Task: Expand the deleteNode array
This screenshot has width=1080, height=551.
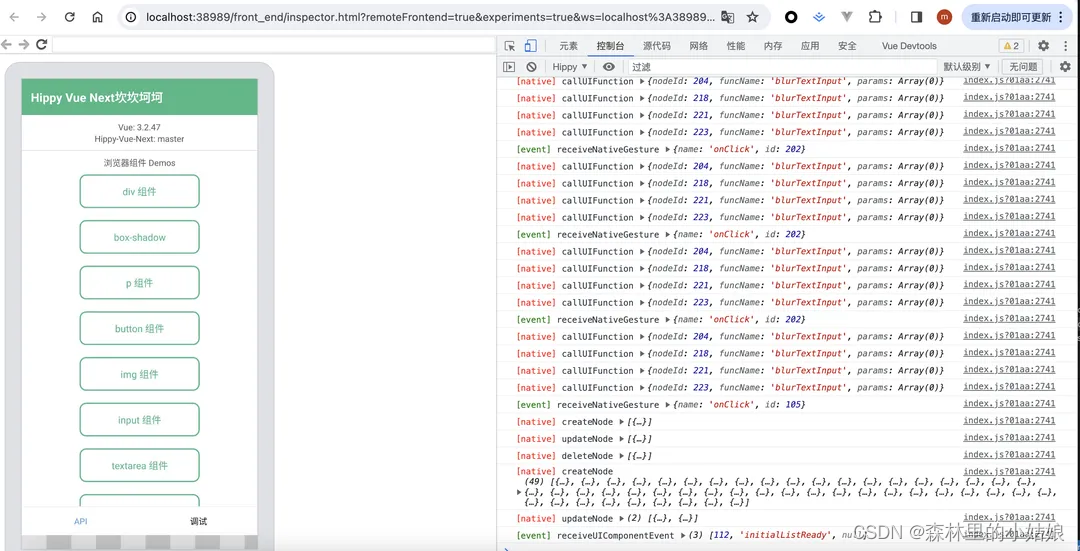Action: [622, 456]
